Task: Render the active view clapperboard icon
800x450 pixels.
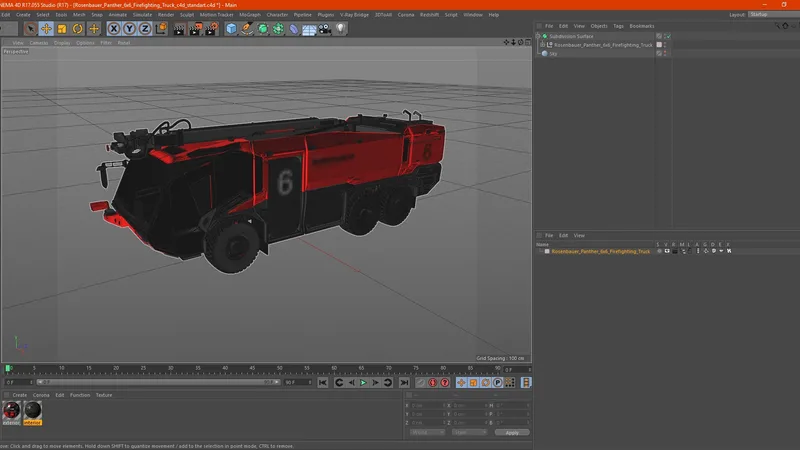Action: (x=179, y=29)
